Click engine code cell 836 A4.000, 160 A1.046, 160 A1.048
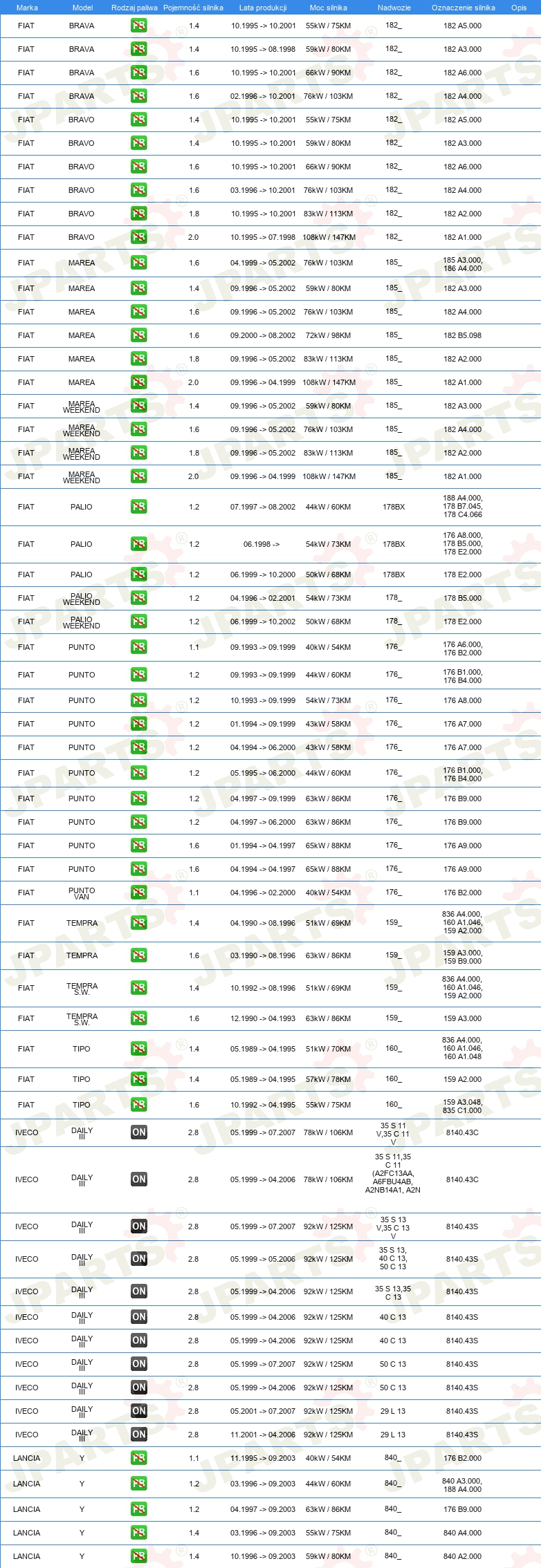Screen dimensions: 541x1568 [x=463, y=1048]
